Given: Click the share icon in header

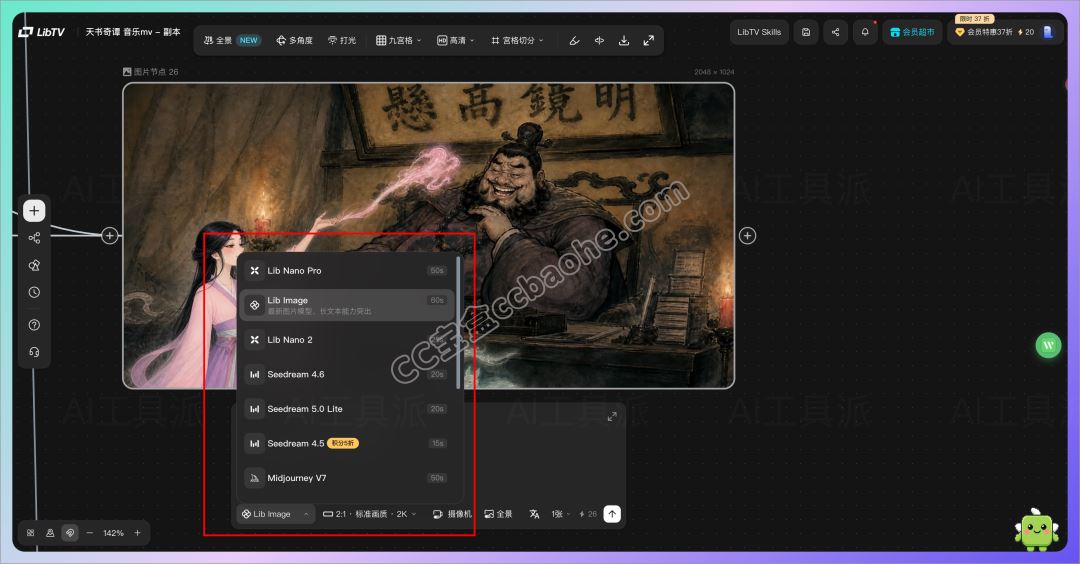Looking at the screenshot, I should click(x=835, y=32).
